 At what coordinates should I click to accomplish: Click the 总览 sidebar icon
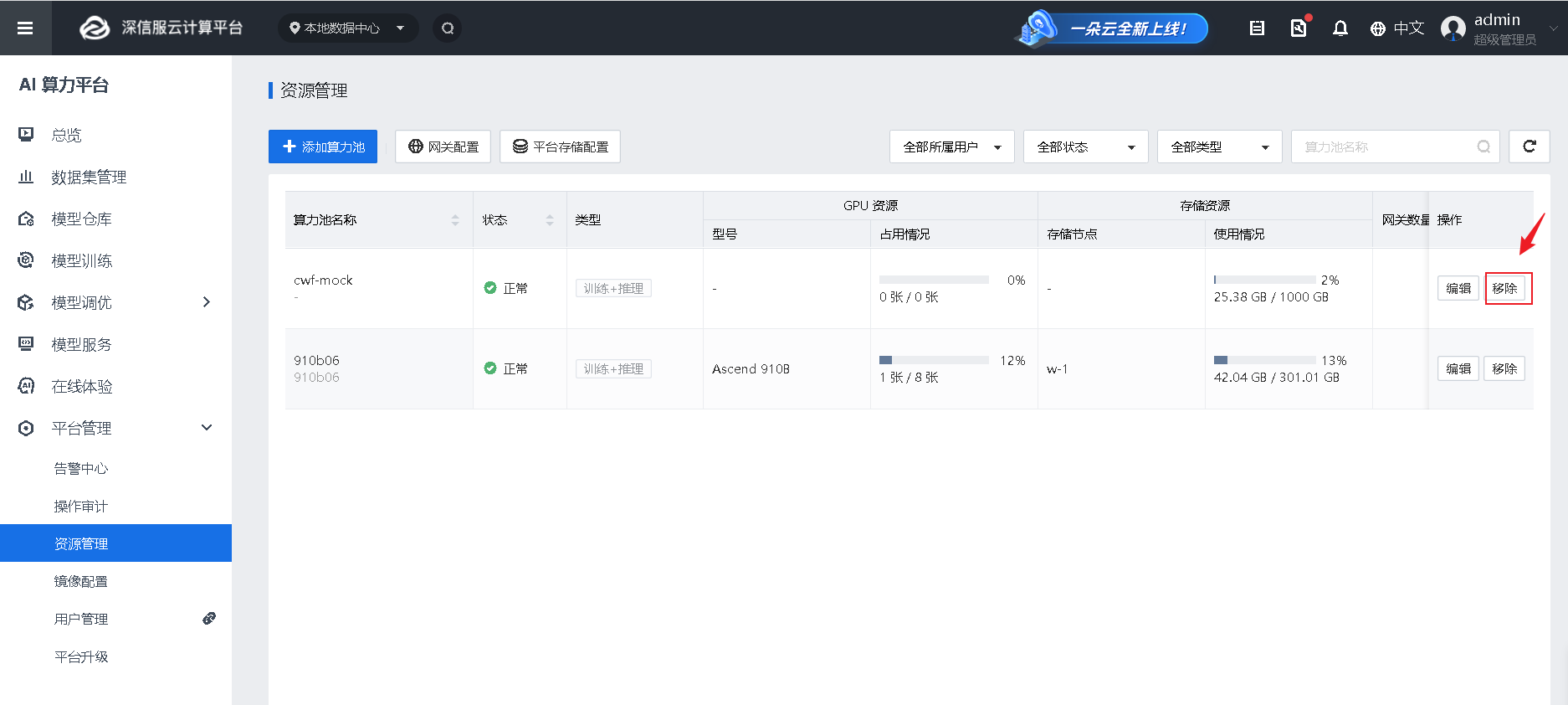tap(26, 135)
